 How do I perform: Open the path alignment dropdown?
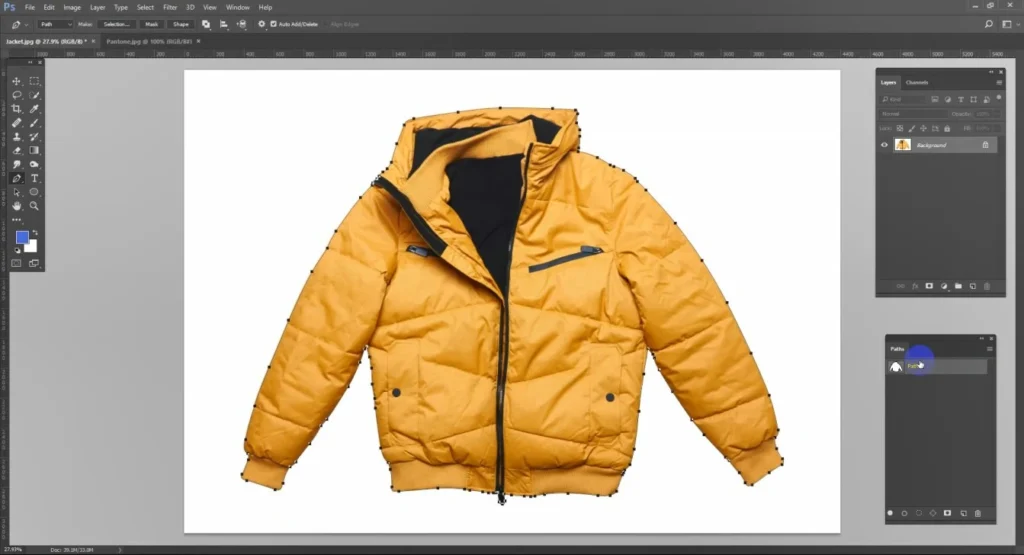(223, 24)
